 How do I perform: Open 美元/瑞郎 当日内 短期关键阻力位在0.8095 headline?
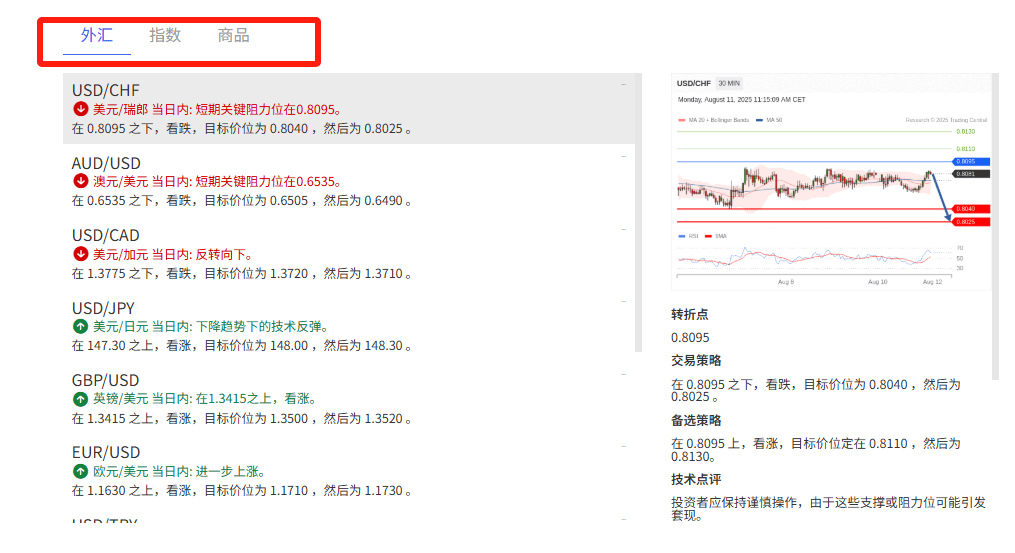click(217, 109)
